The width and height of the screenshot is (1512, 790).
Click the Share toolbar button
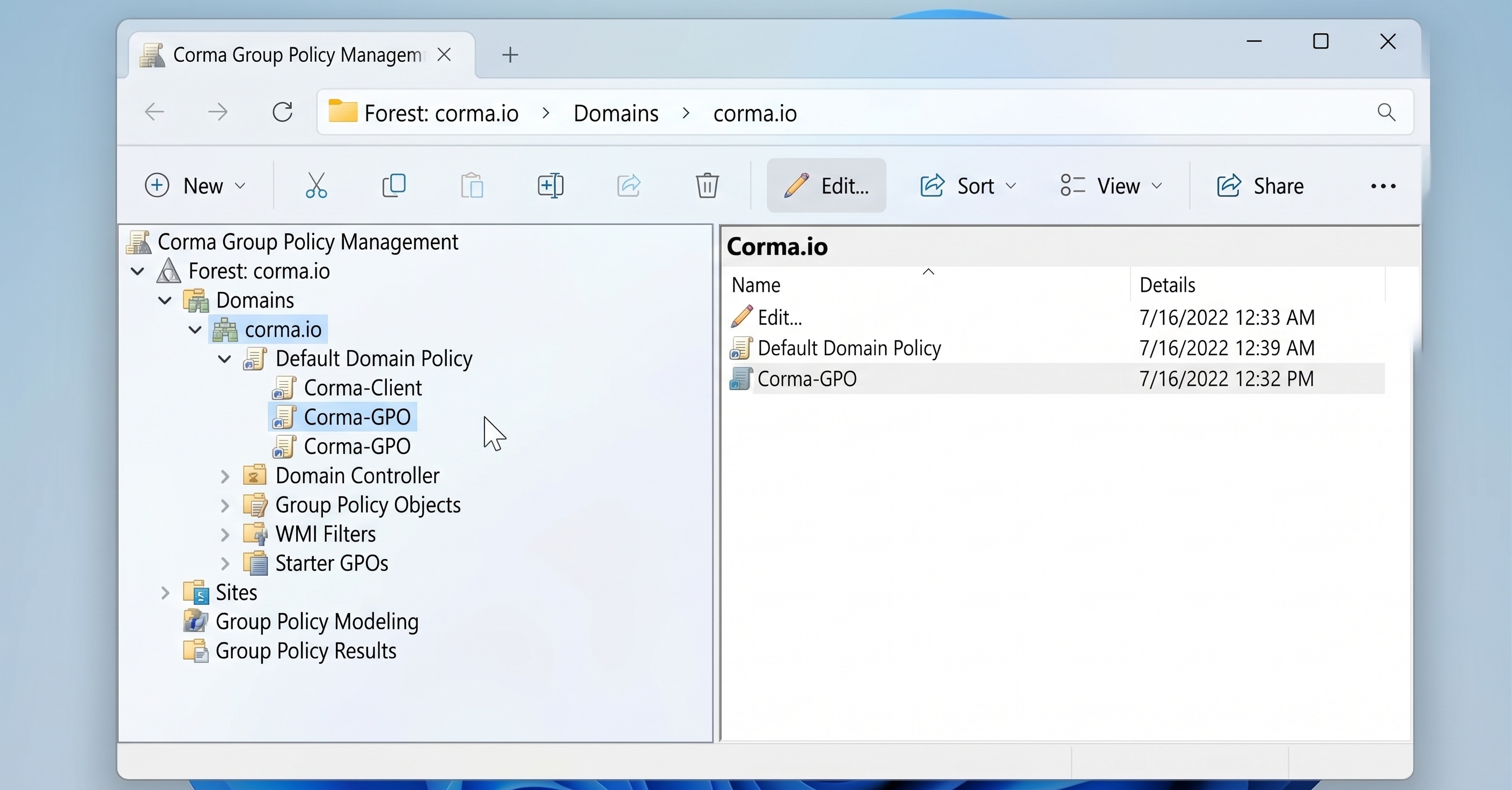1260,186
